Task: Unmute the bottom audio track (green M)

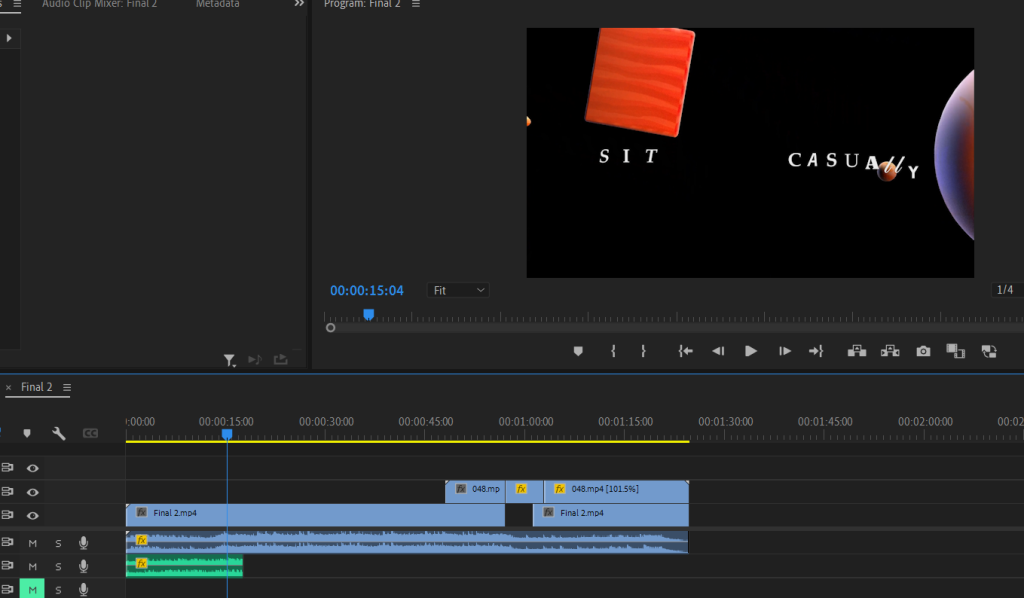Action: pos(32,590)
